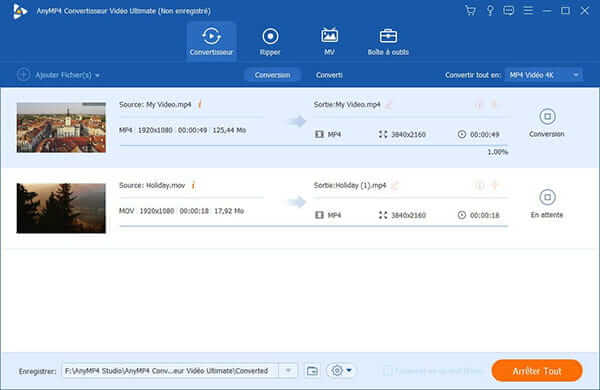Click the Enregistrer output path field
The image size is (600, 390).
coord(170,370)
